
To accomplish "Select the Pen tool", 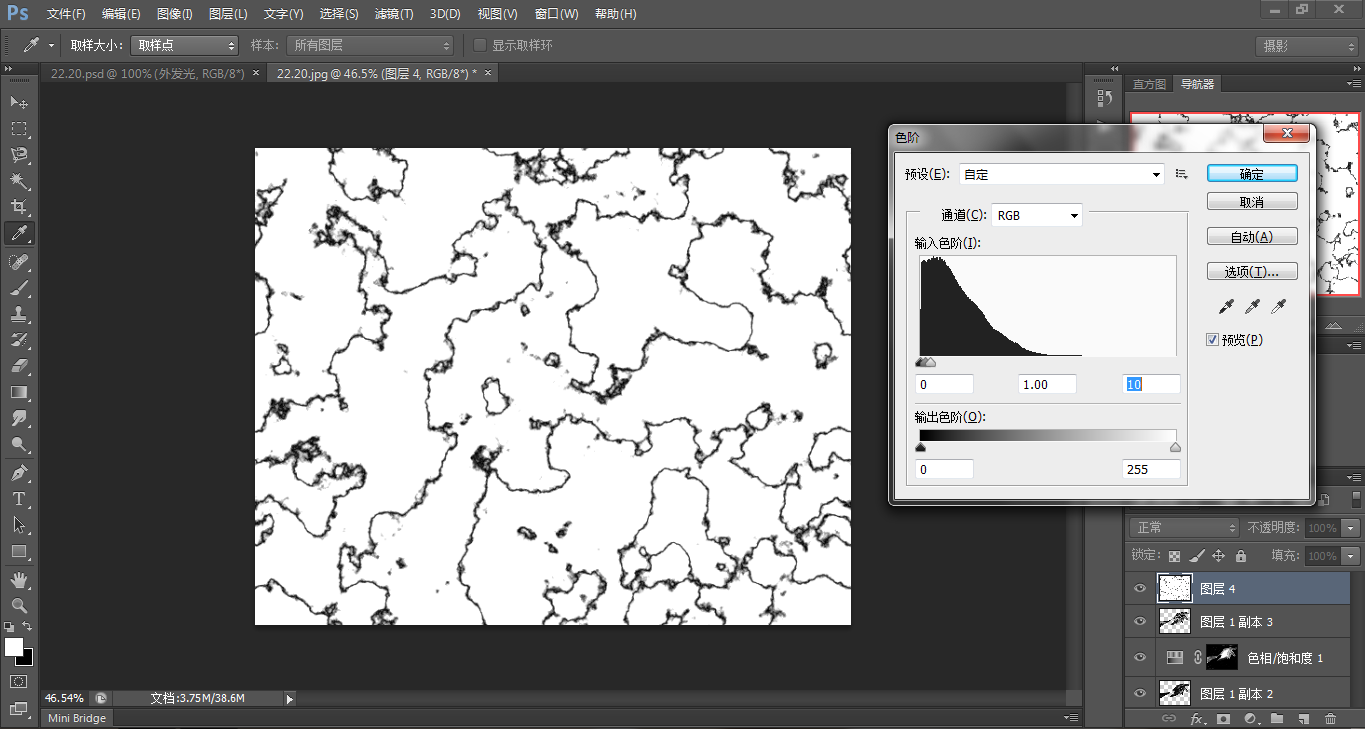I will pos(19,472).
